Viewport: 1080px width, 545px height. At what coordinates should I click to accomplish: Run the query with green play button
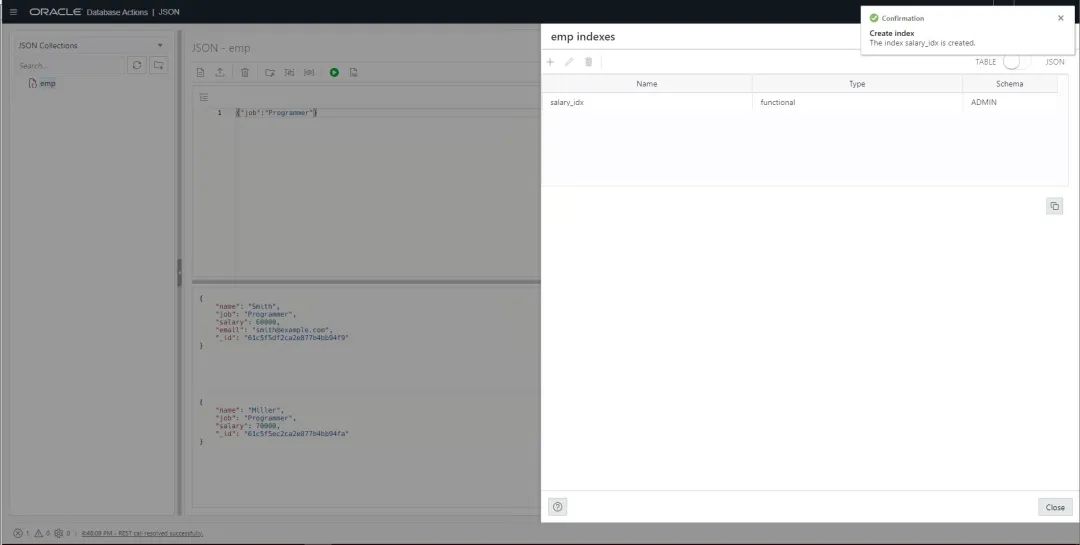click(x=334, y=72)
